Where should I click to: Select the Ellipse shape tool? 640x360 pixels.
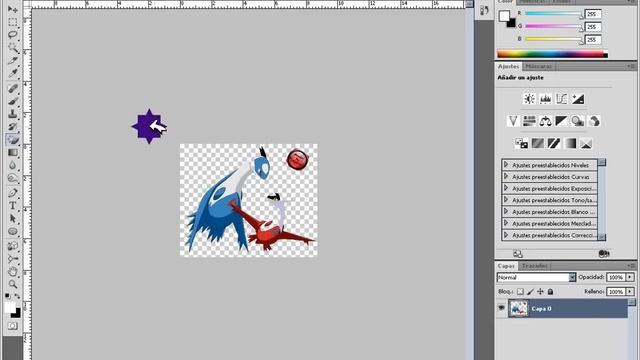pyautogui.click(x=13, y=231)
